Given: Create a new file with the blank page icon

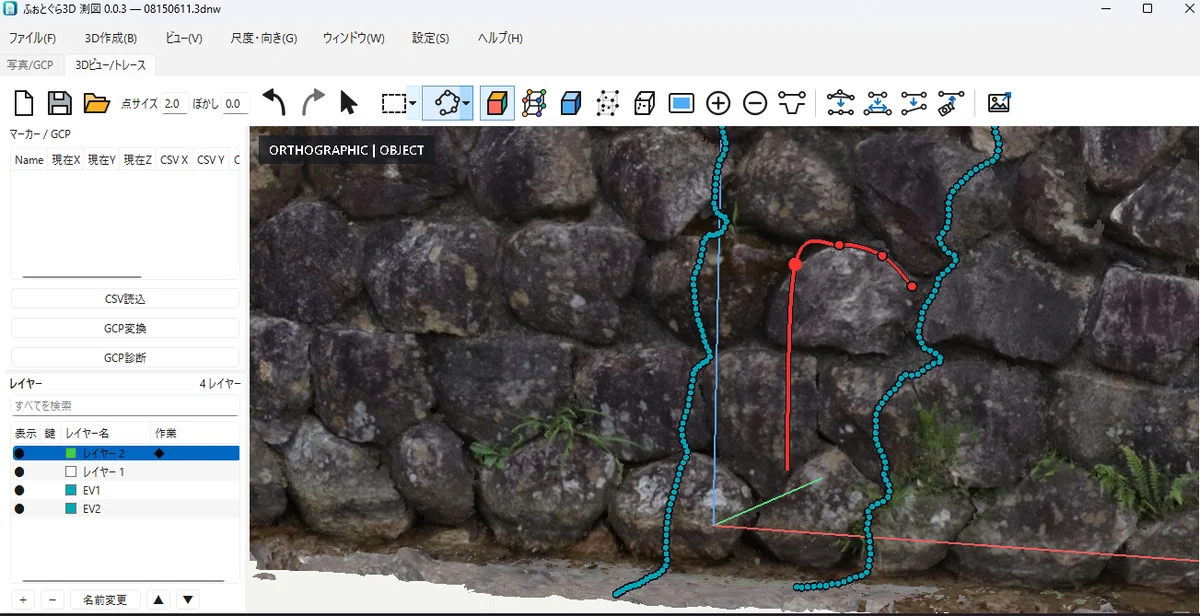Looking at the screenshot, I should [x=24, y=103].
